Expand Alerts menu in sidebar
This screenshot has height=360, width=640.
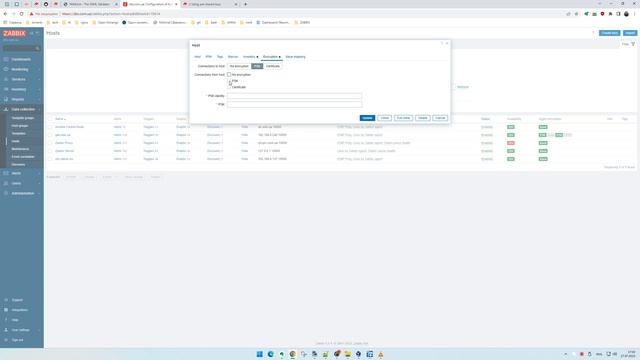21,173
